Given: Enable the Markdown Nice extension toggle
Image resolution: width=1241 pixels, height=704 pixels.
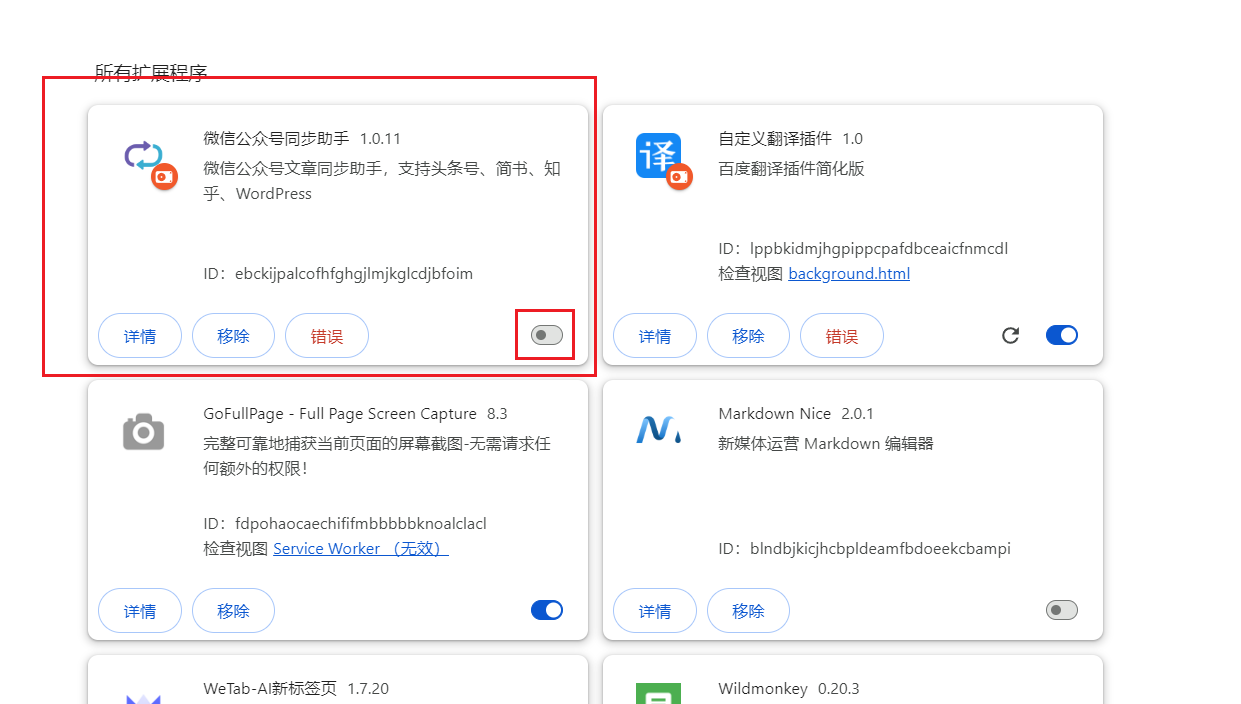Looking at the screenshot, I should (1062, 610).
